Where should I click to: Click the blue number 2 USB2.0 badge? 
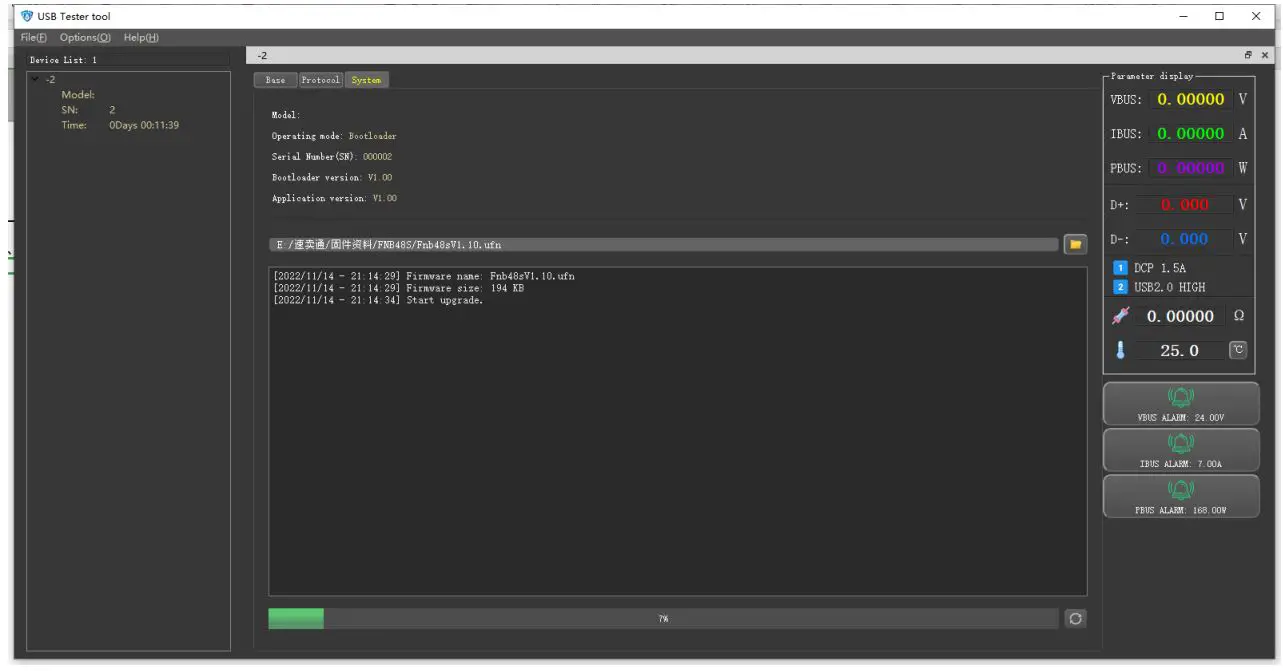tap(1121, 287)
